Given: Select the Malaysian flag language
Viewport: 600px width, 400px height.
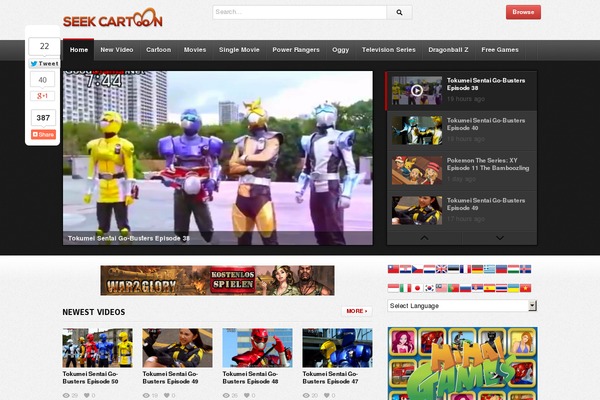Looking at the screenshot, I should [x=442, y=288].
